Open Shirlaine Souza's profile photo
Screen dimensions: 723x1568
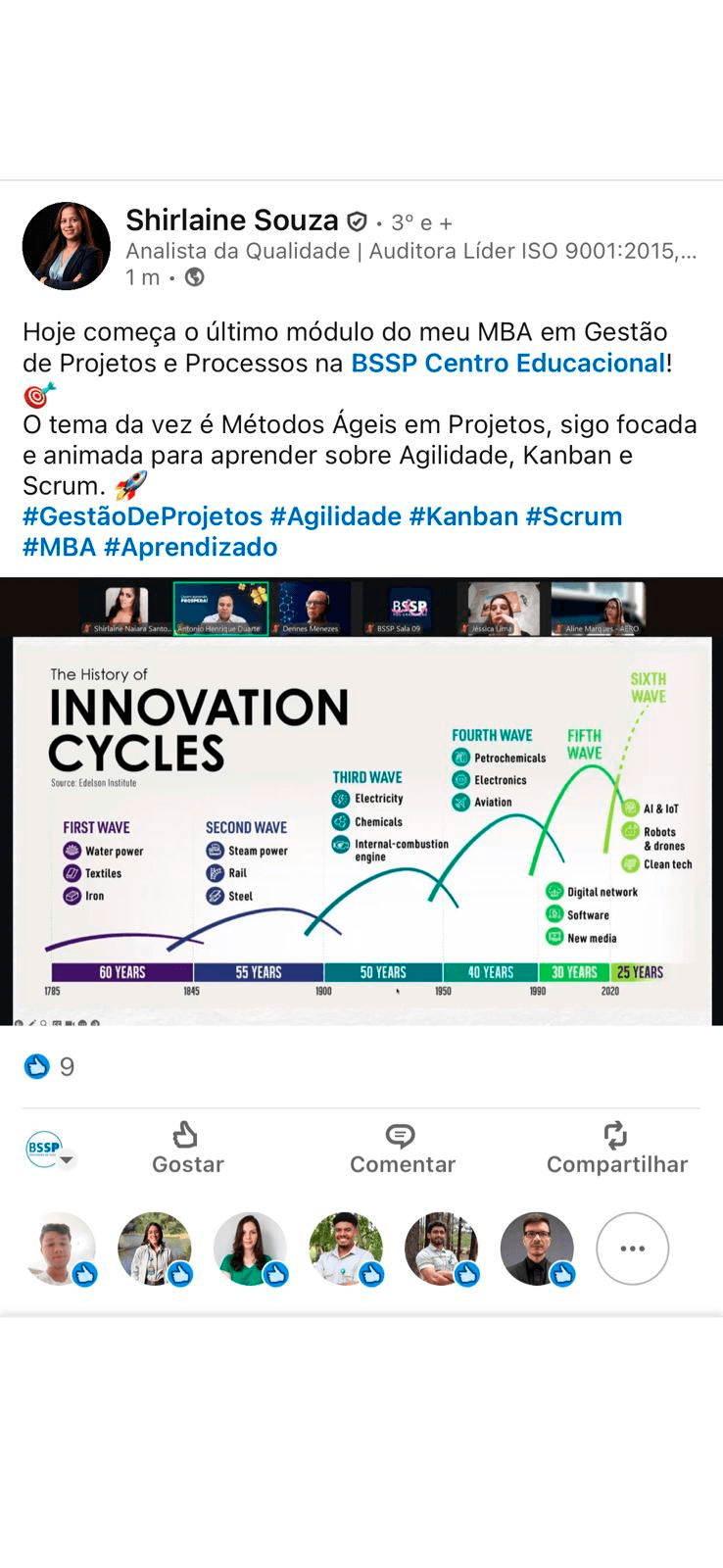coord(67,246)
